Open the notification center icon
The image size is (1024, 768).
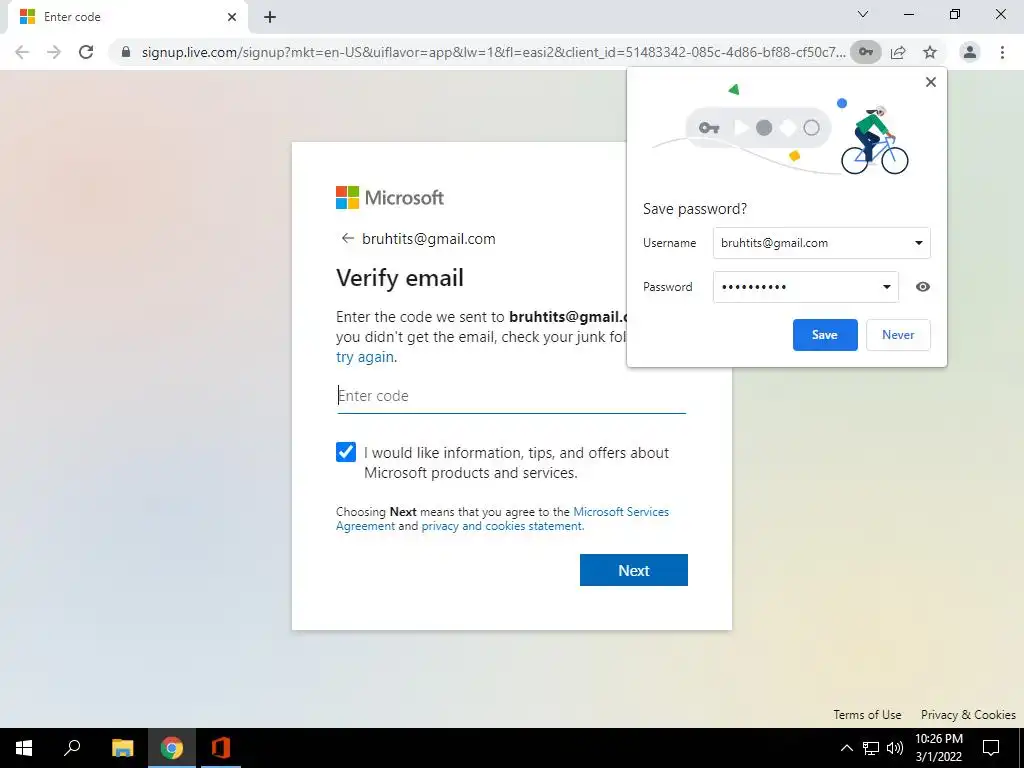point(991,748)
